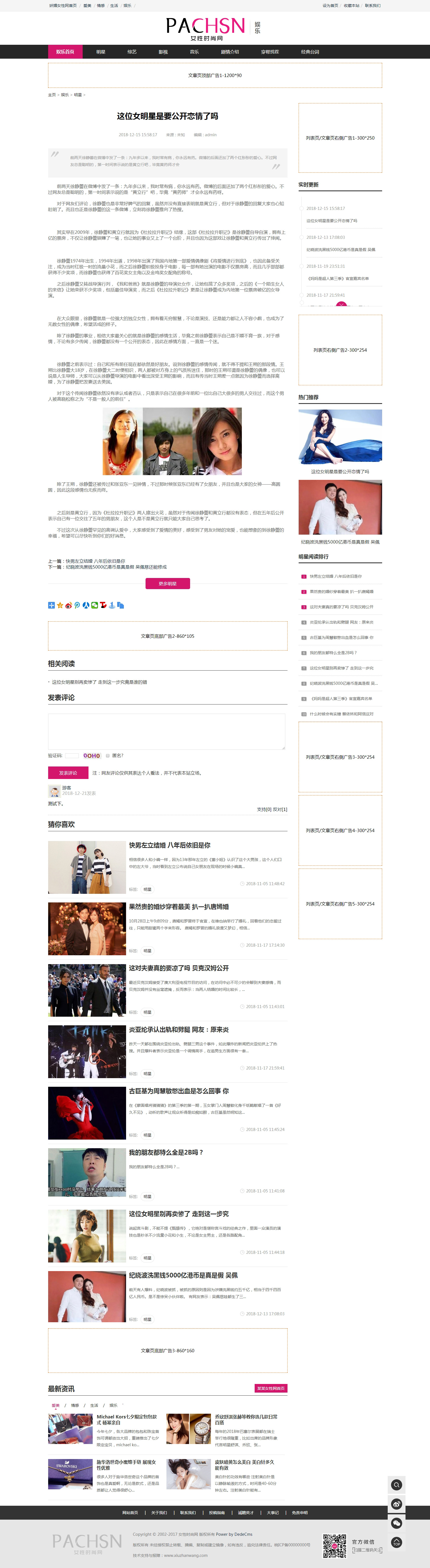Viewport: 430px width, 1568px height.
Task: Click the 支持[0] vote link
Action: click(264, 809)
